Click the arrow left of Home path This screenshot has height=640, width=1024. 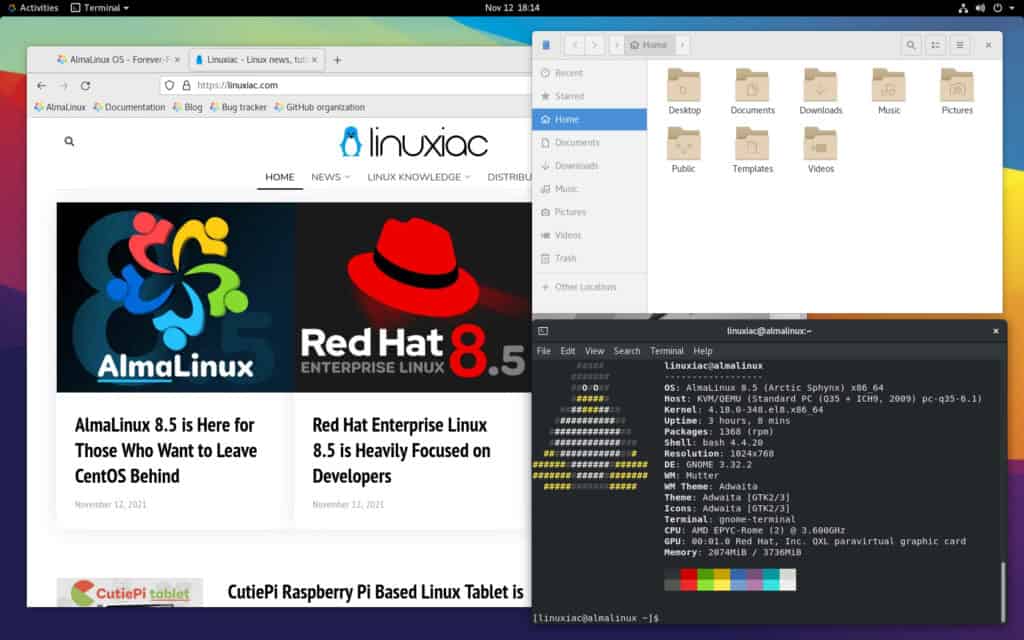[x=616, y=45]
